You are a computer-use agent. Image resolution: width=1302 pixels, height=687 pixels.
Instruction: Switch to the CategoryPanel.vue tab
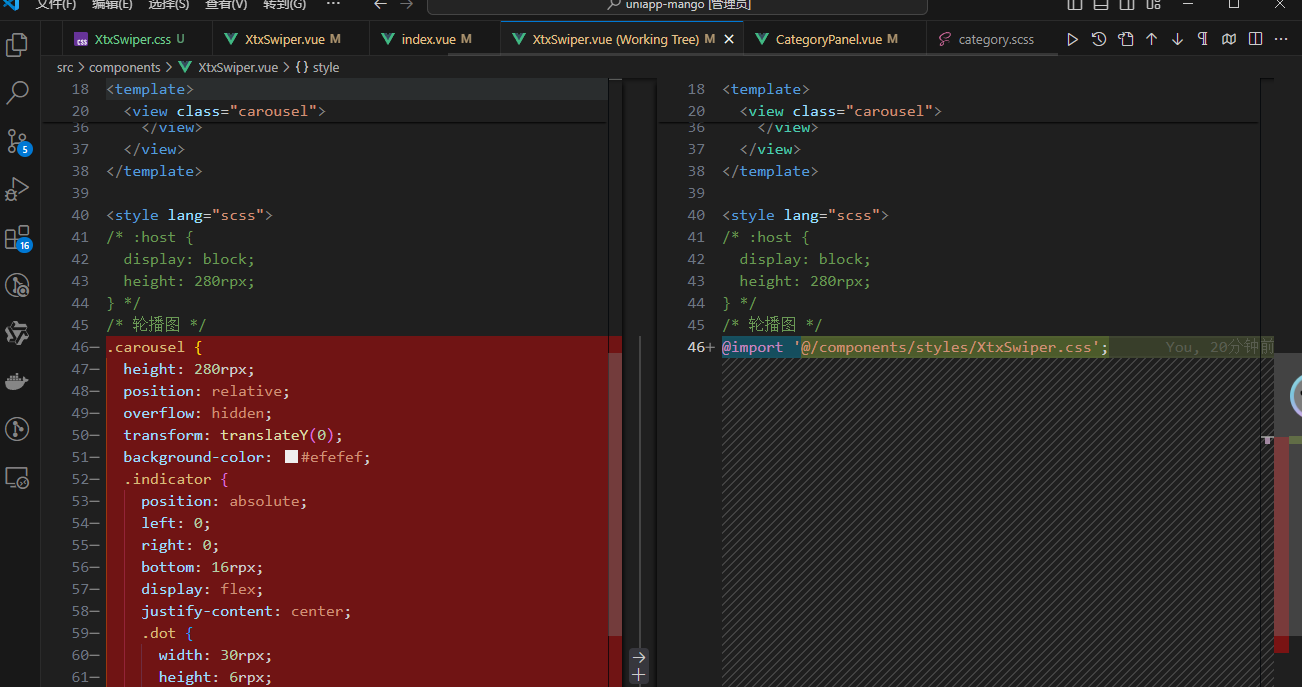[x=835, y=40]
